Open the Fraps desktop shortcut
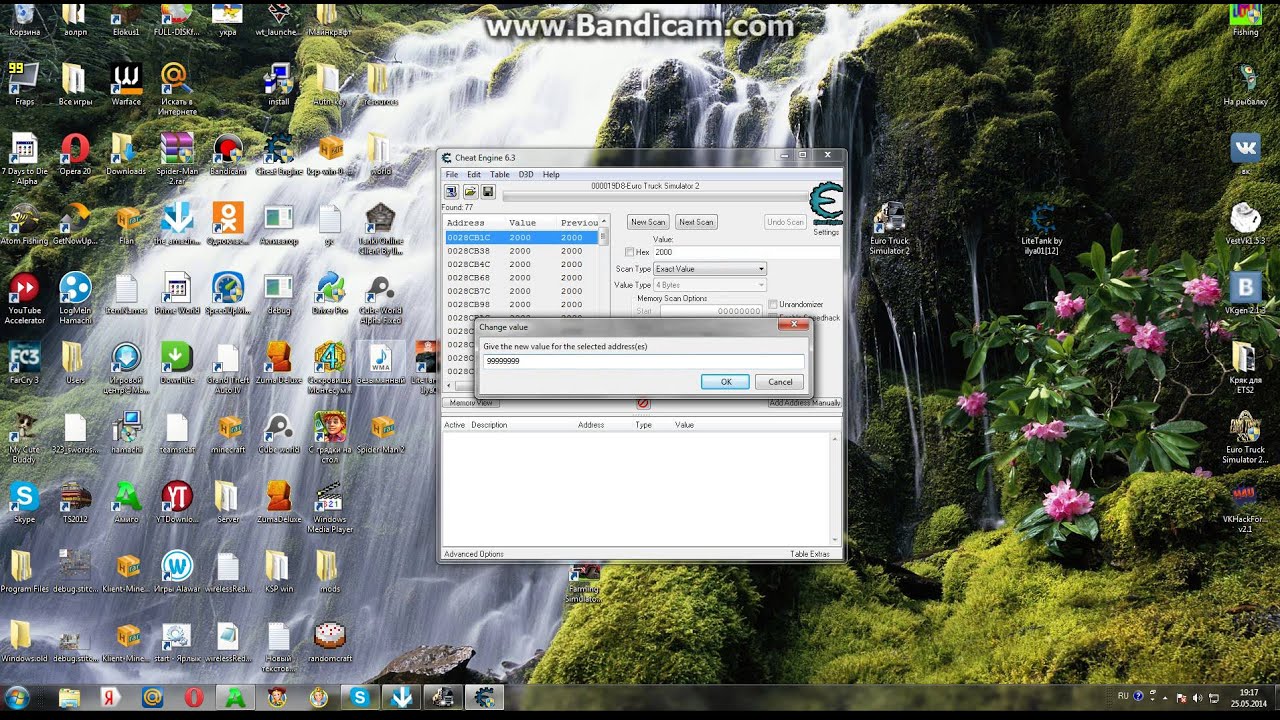This screenshot has height=720, width=1280. (24, 84)
